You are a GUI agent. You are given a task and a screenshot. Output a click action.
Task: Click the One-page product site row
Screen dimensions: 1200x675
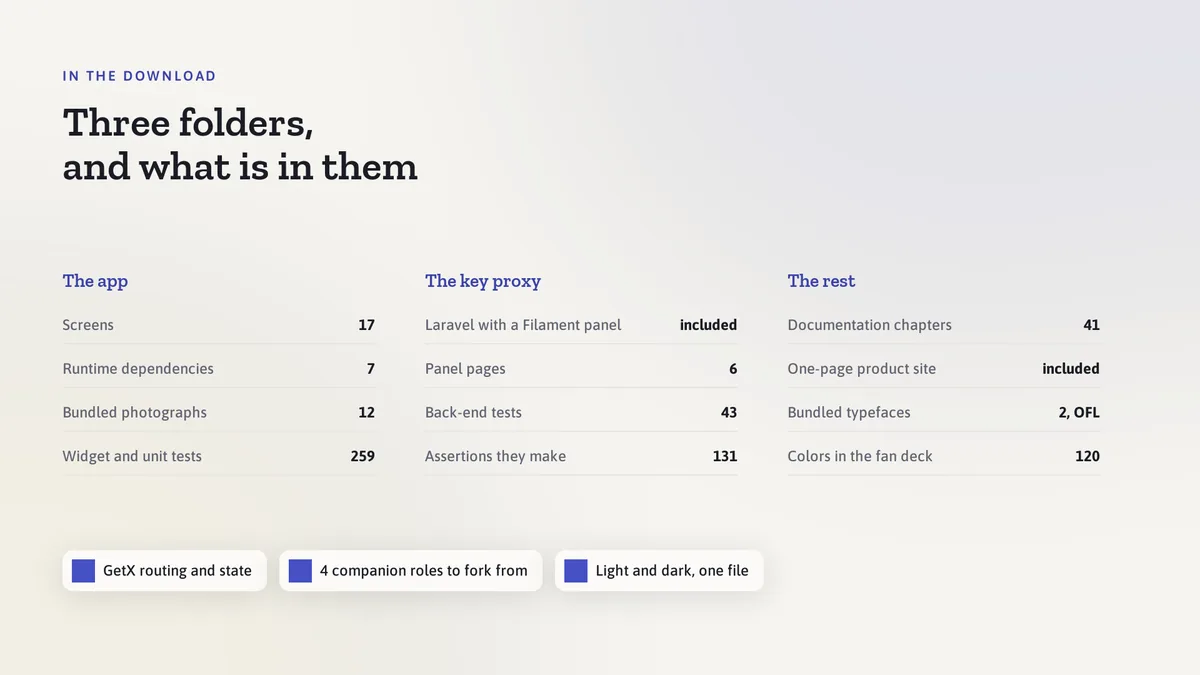coord(944,369)
